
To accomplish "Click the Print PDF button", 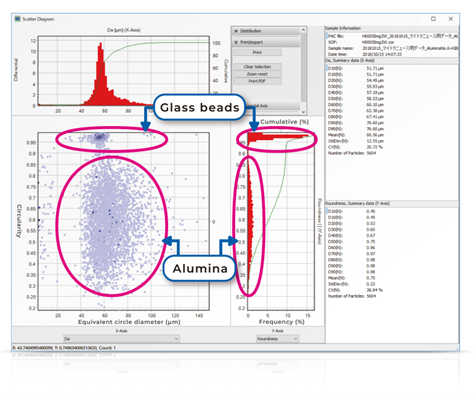I will (x=257, y=81).
